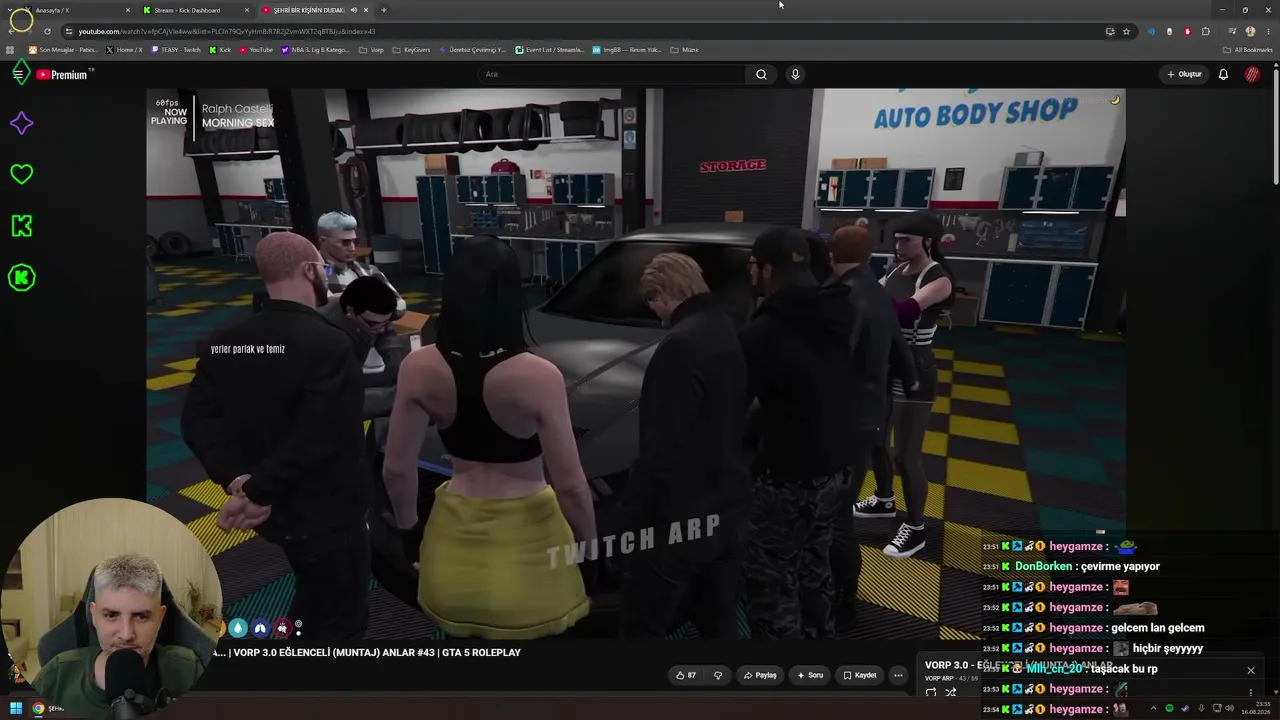Open Kick bookmark in bookmarks bar

pos(220,50)
